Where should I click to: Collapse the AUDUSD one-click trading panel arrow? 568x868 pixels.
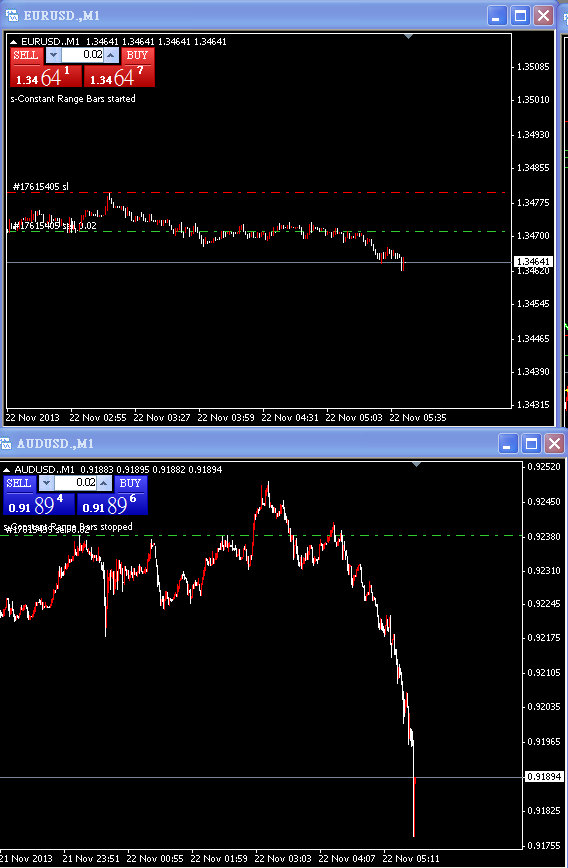tap(7, 469)
